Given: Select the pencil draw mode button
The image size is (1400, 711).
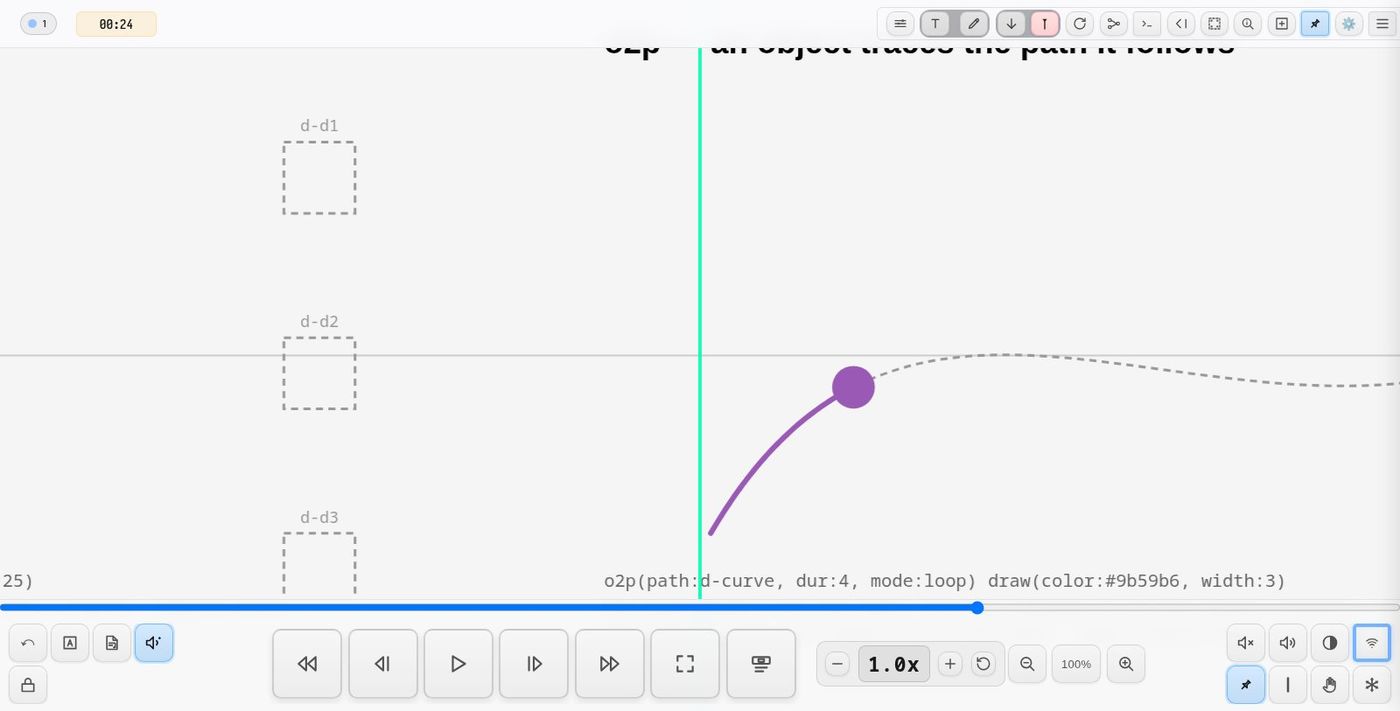Looking at the screenshot, I should click(x=973, y=24).
